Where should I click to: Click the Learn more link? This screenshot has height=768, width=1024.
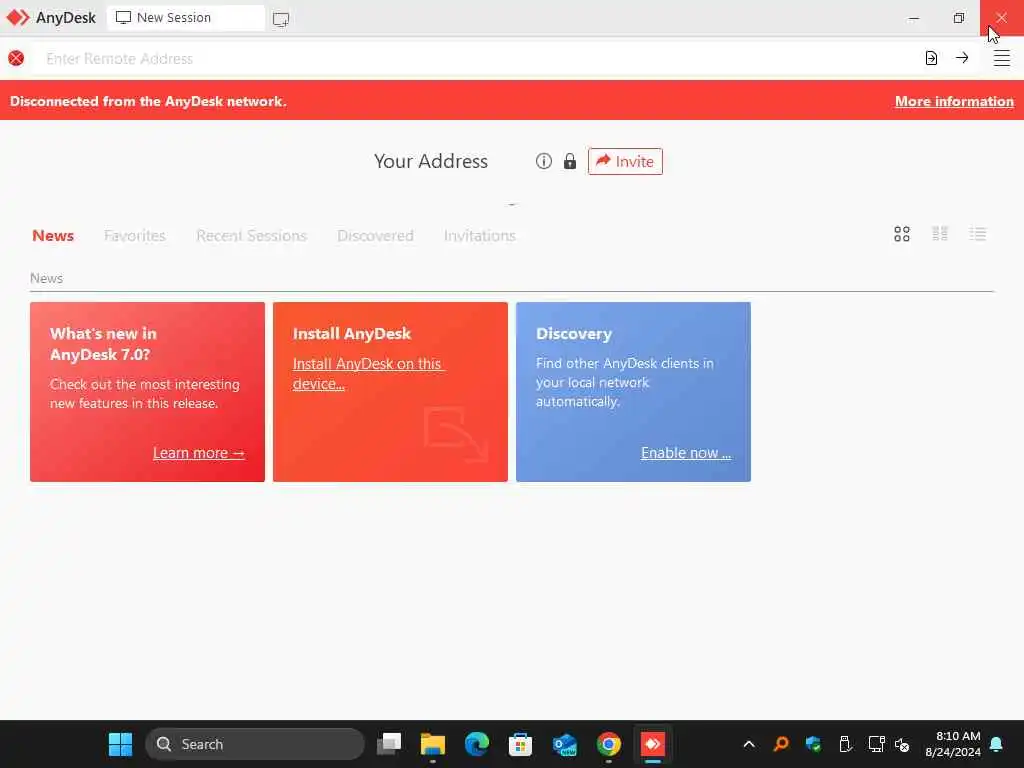[199, 453]
